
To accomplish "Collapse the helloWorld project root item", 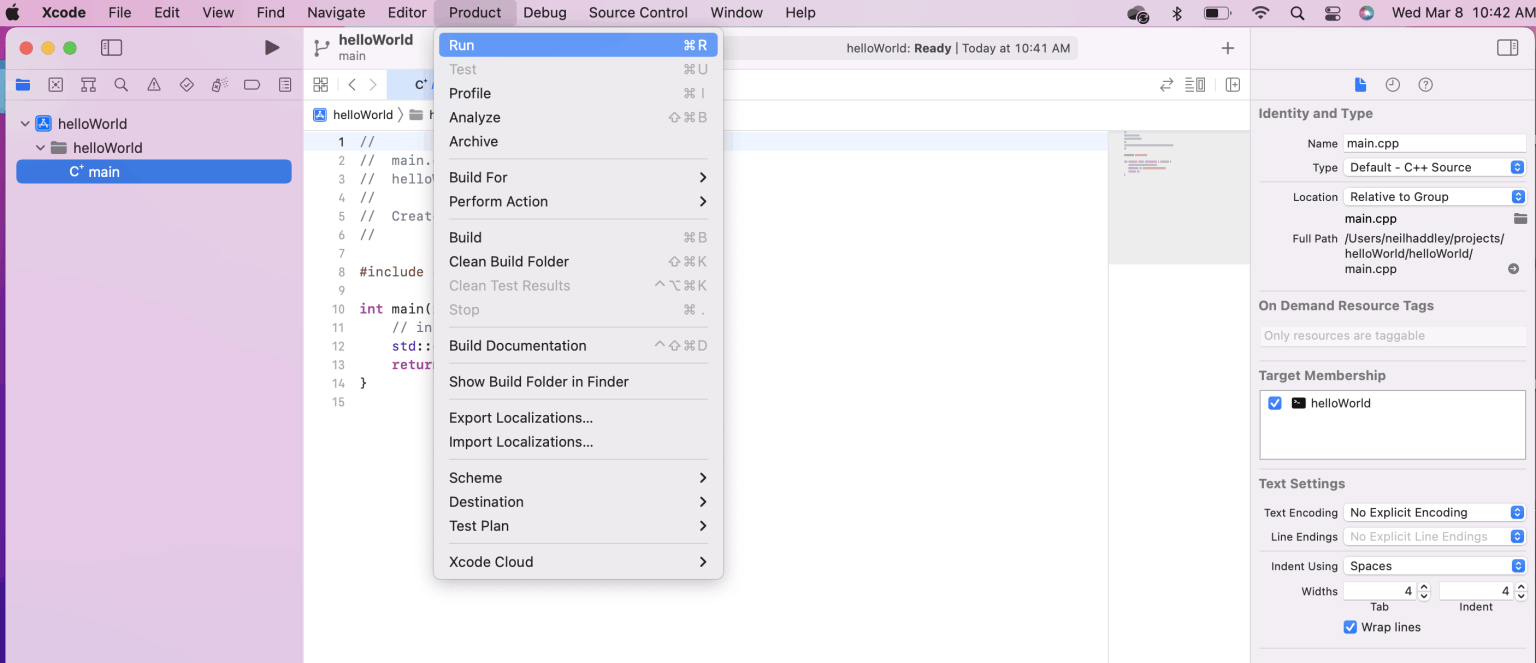I will (x=26, y=124).
